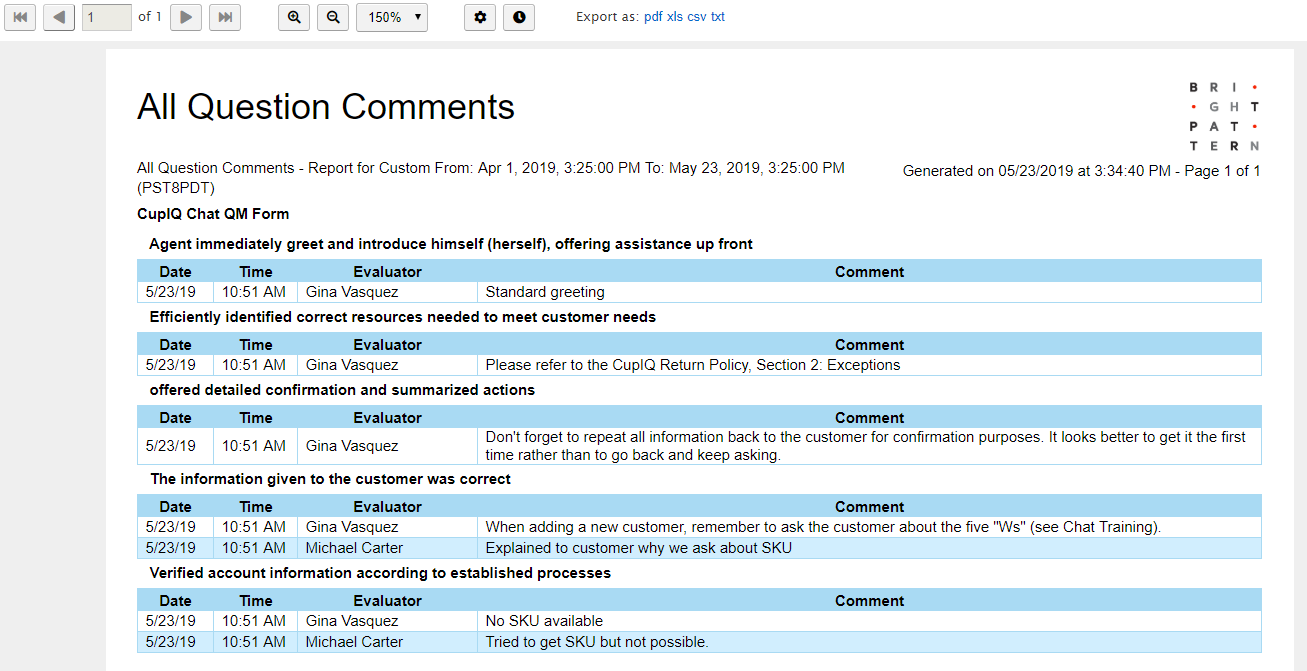The image size is (1307, 671).
Task: Click the report date range description
Action: pyautogui.click(x=491, y=177)
